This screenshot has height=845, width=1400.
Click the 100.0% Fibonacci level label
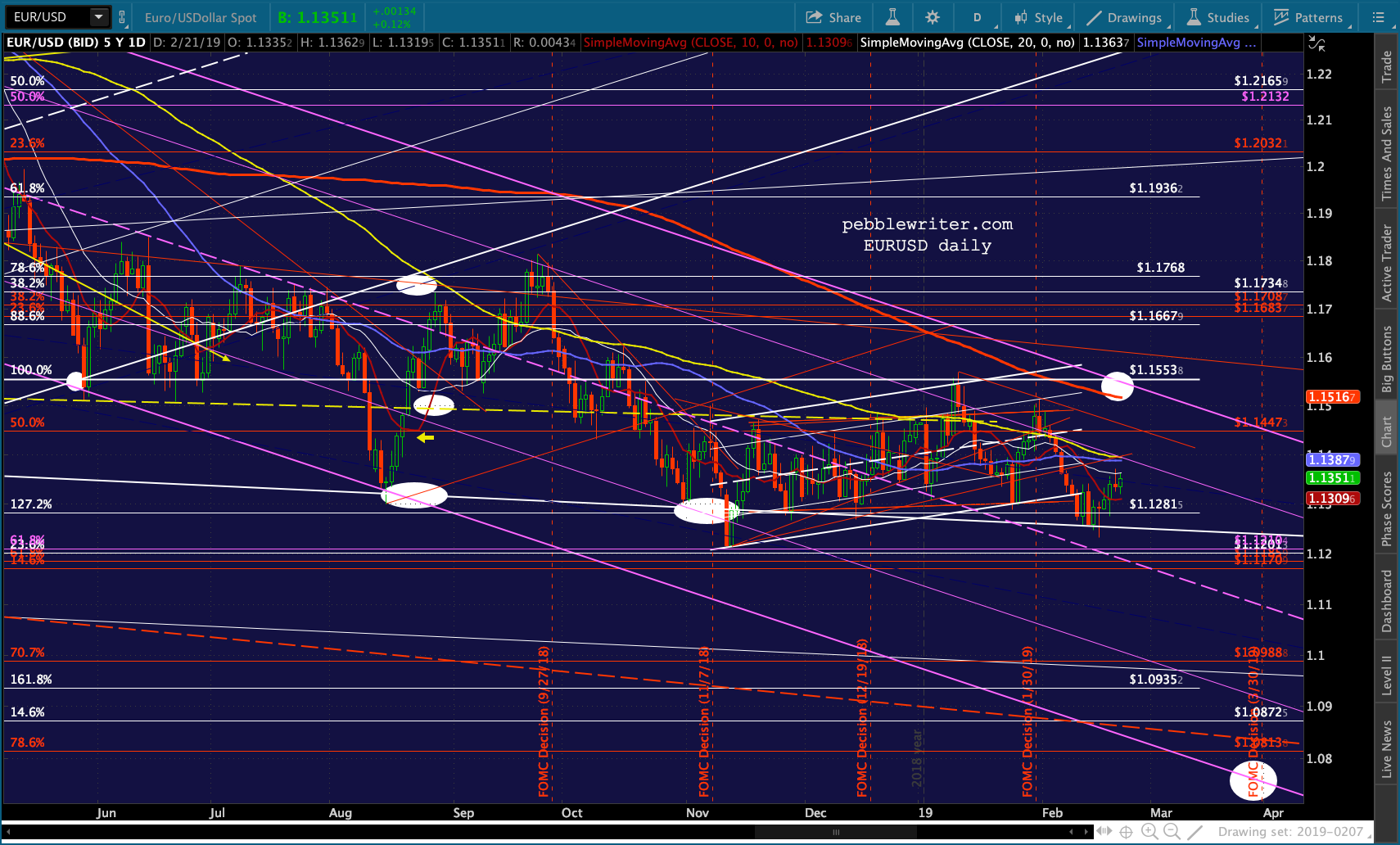[x=31, y=370]
